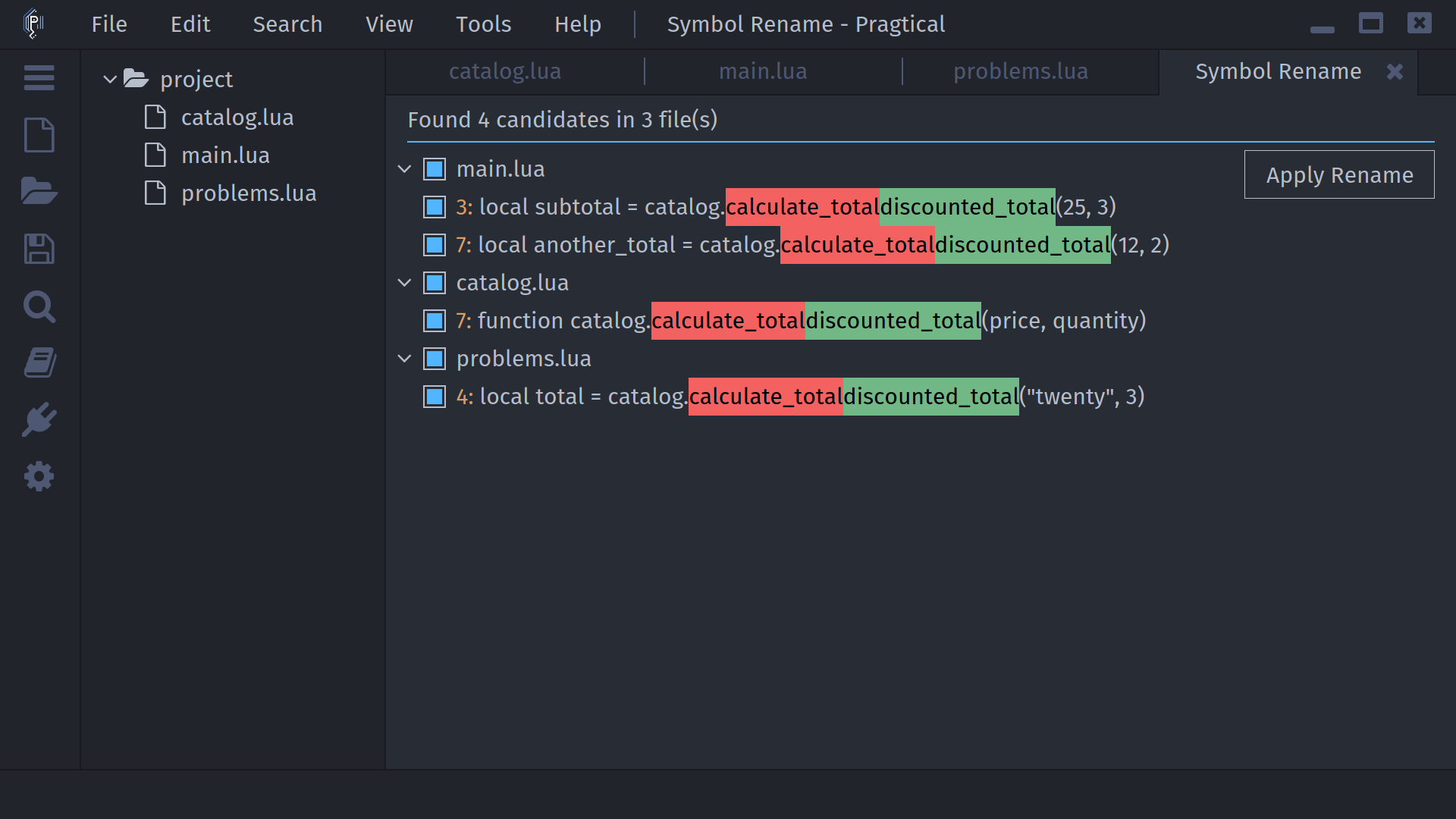
Task: Select the project folder name
Action: click(x=196, y=79)
